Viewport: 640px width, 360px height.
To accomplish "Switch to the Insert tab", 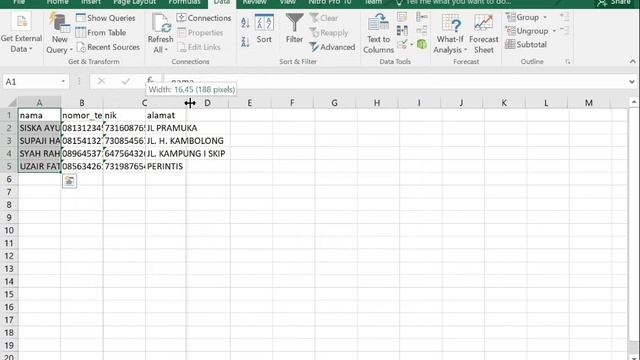I will point(91,2).
